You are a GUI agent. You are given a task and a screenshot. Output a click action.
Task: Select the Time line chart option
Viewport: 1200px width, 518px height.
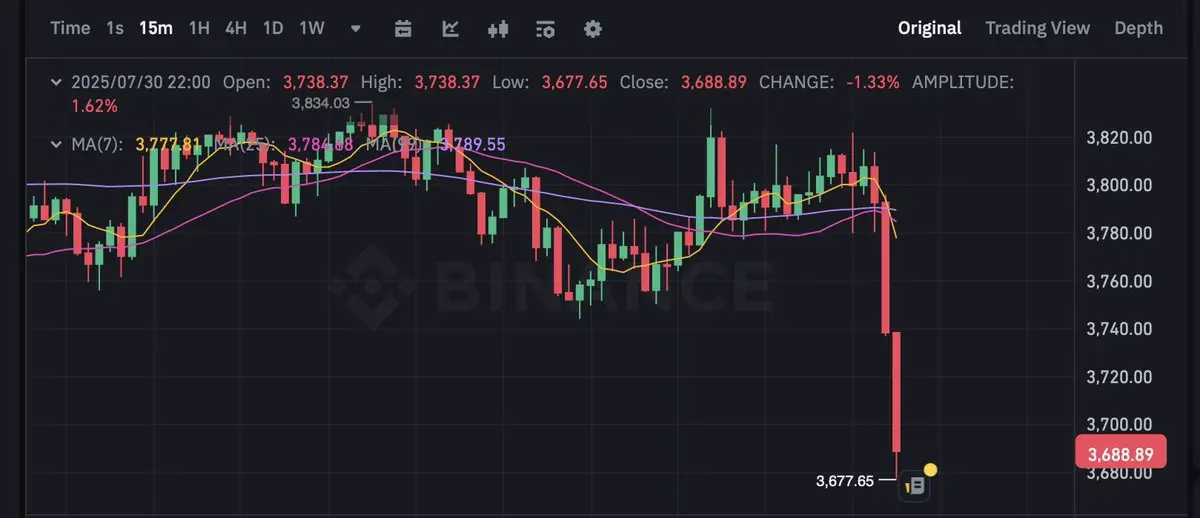coord(70,28)
